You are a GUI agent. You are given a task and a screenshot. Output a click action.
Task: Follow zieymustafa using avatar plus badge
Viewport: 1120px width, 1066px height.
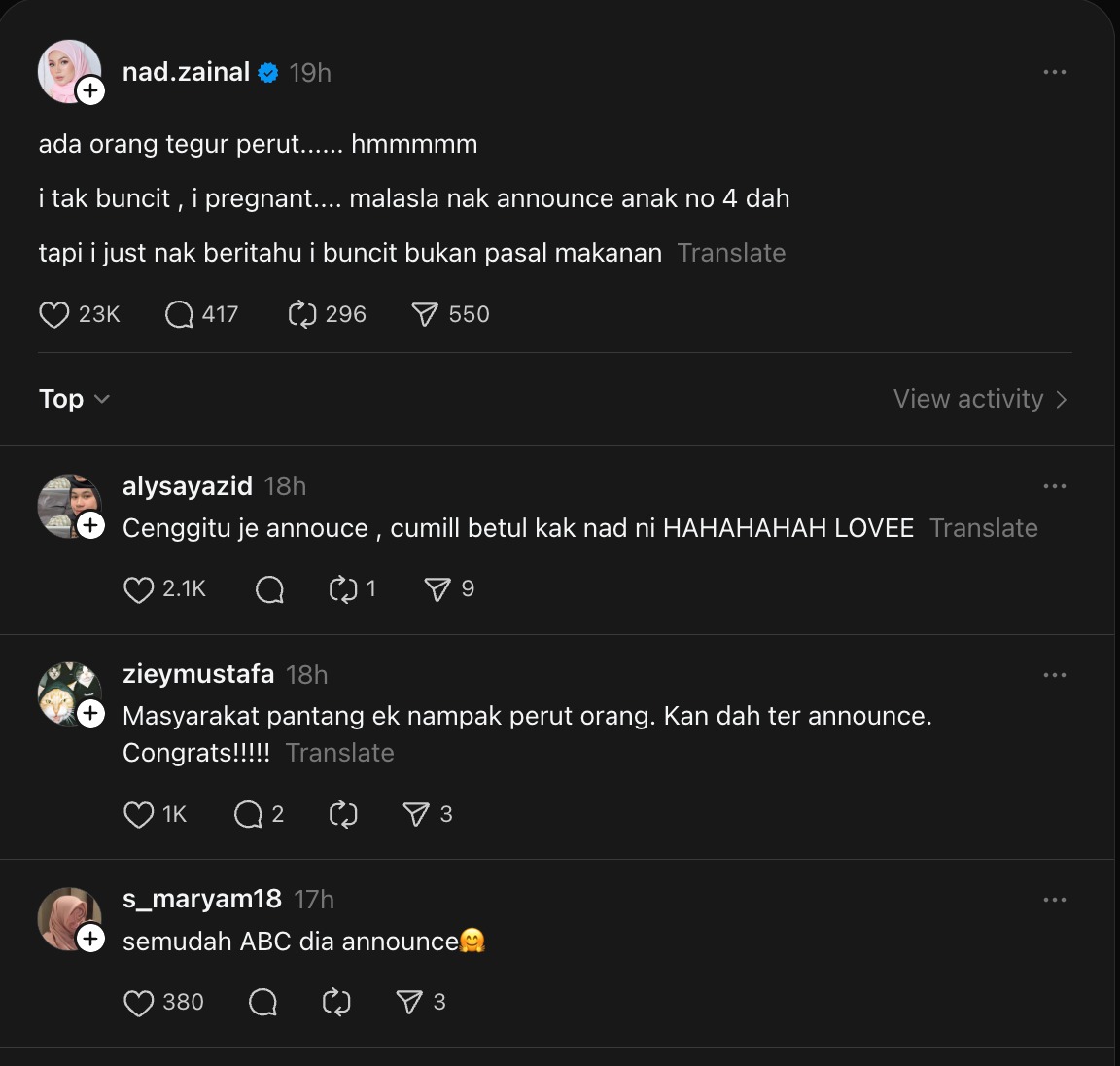90,714
